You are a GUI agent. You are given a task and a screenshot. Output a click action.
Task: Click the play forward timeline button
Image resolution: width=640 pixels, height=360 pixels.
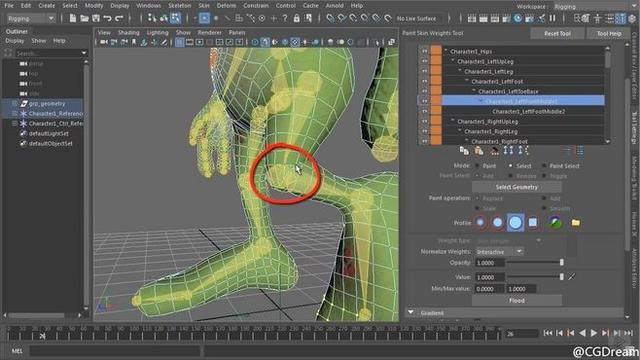click(x=594, y=333)
